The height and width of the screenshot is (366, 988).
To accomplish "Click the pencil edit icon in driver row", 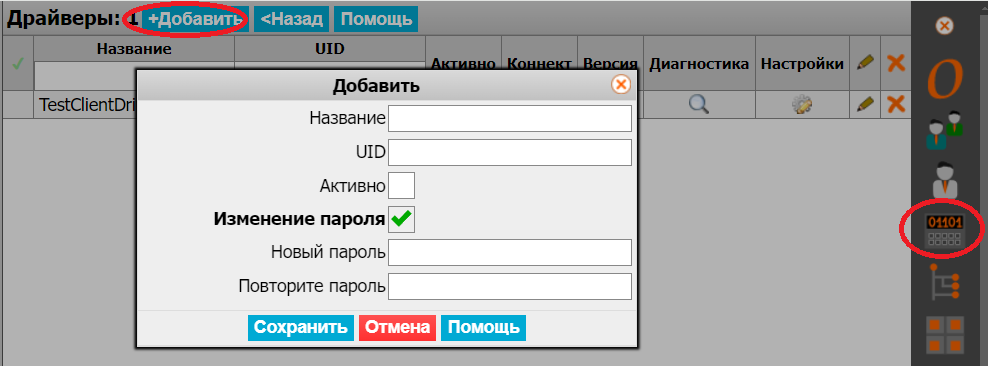I will (865, 104).
